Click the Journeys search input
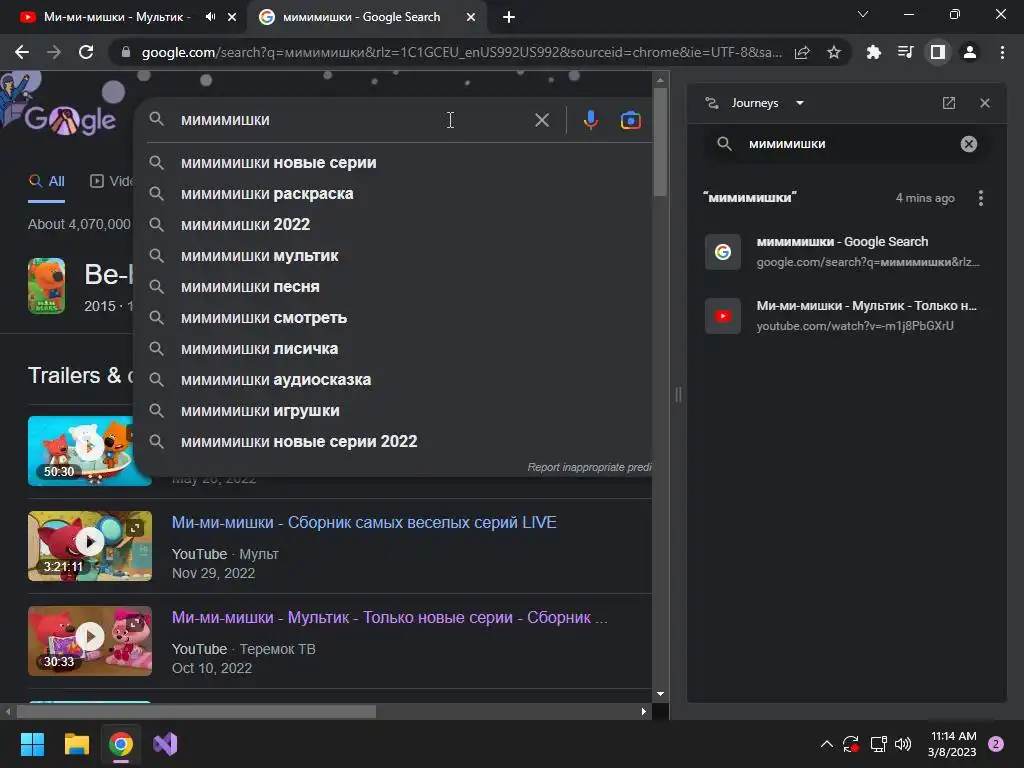Screen dimensions: 1024x768 coord(849,144)
